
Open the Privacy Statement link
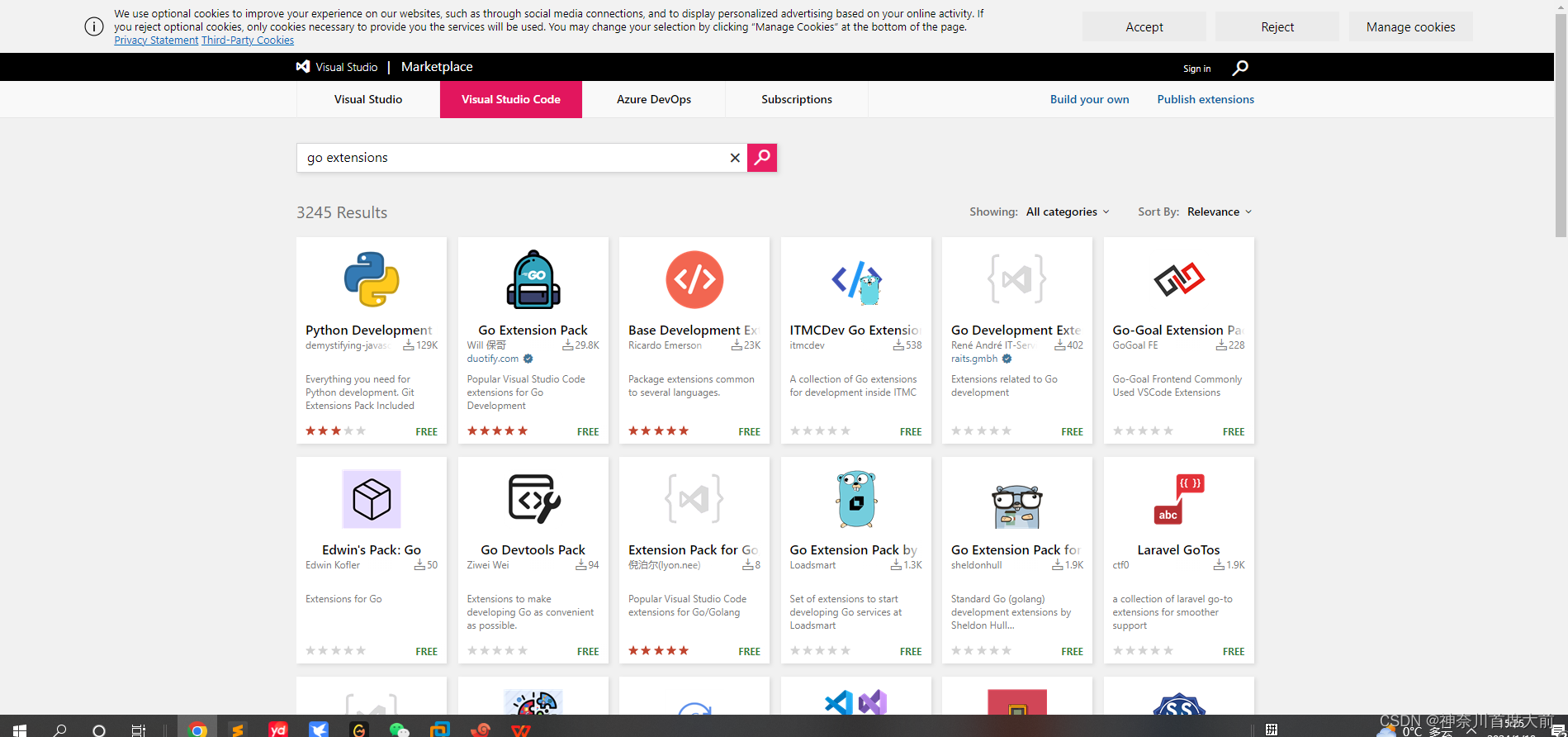coord(156,40)
